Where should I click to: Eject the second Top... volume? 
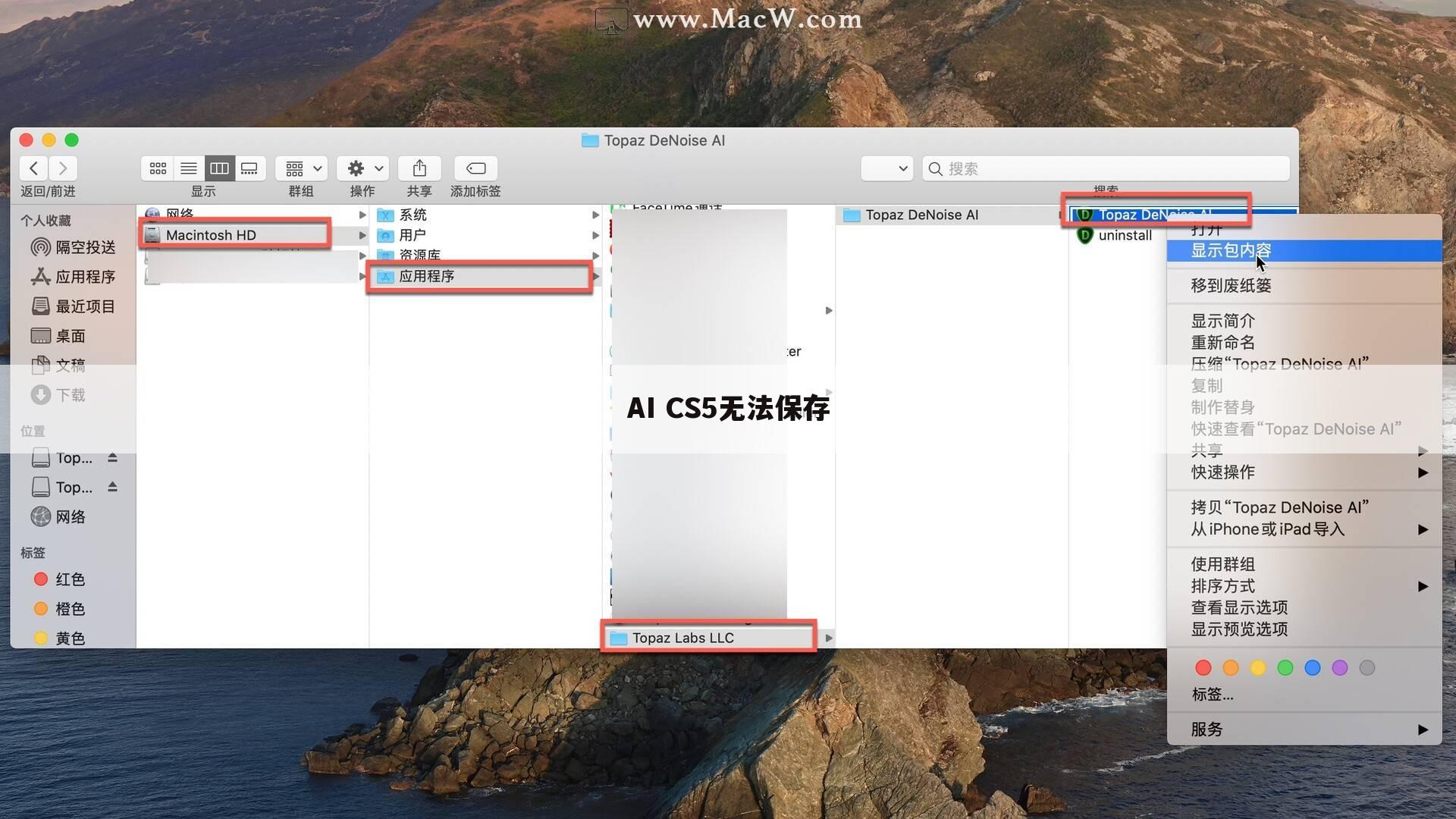pyautogui.click(x=112, y=487)
